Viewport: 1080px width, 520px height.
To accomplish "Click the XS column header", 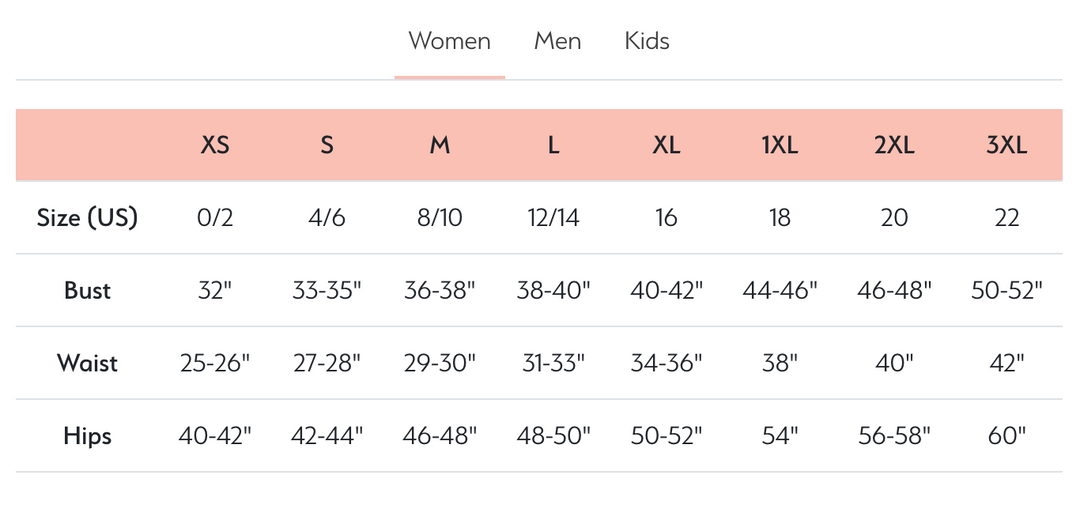I will (215, 145).
